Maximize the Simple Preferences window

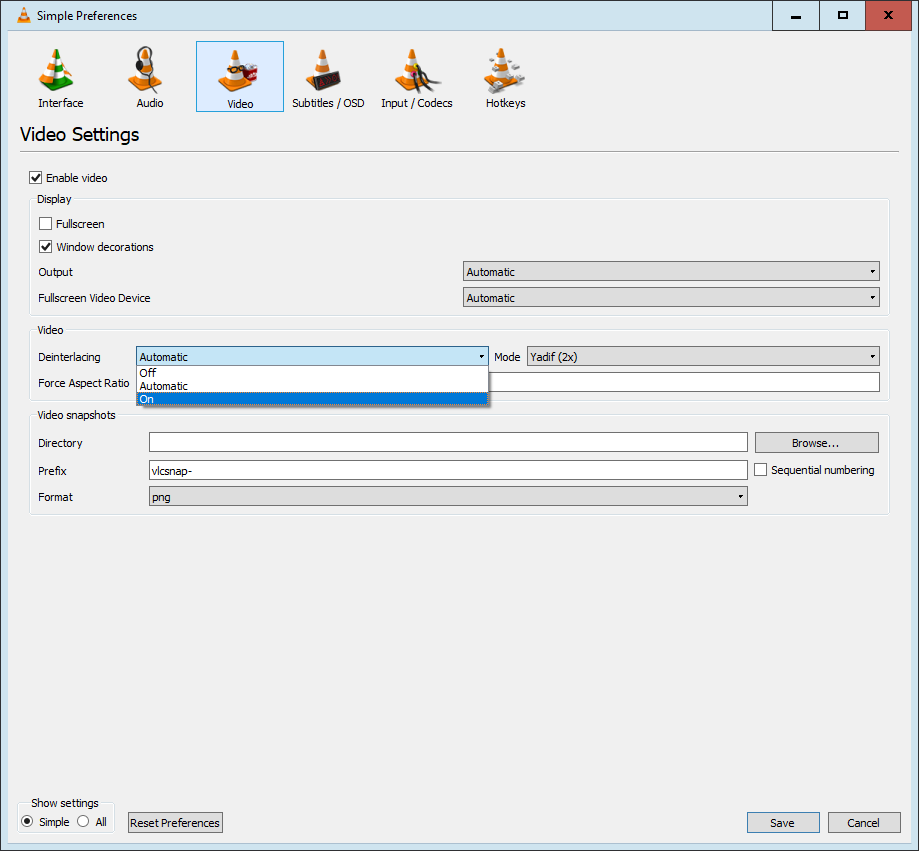click(x=843, y=16)
